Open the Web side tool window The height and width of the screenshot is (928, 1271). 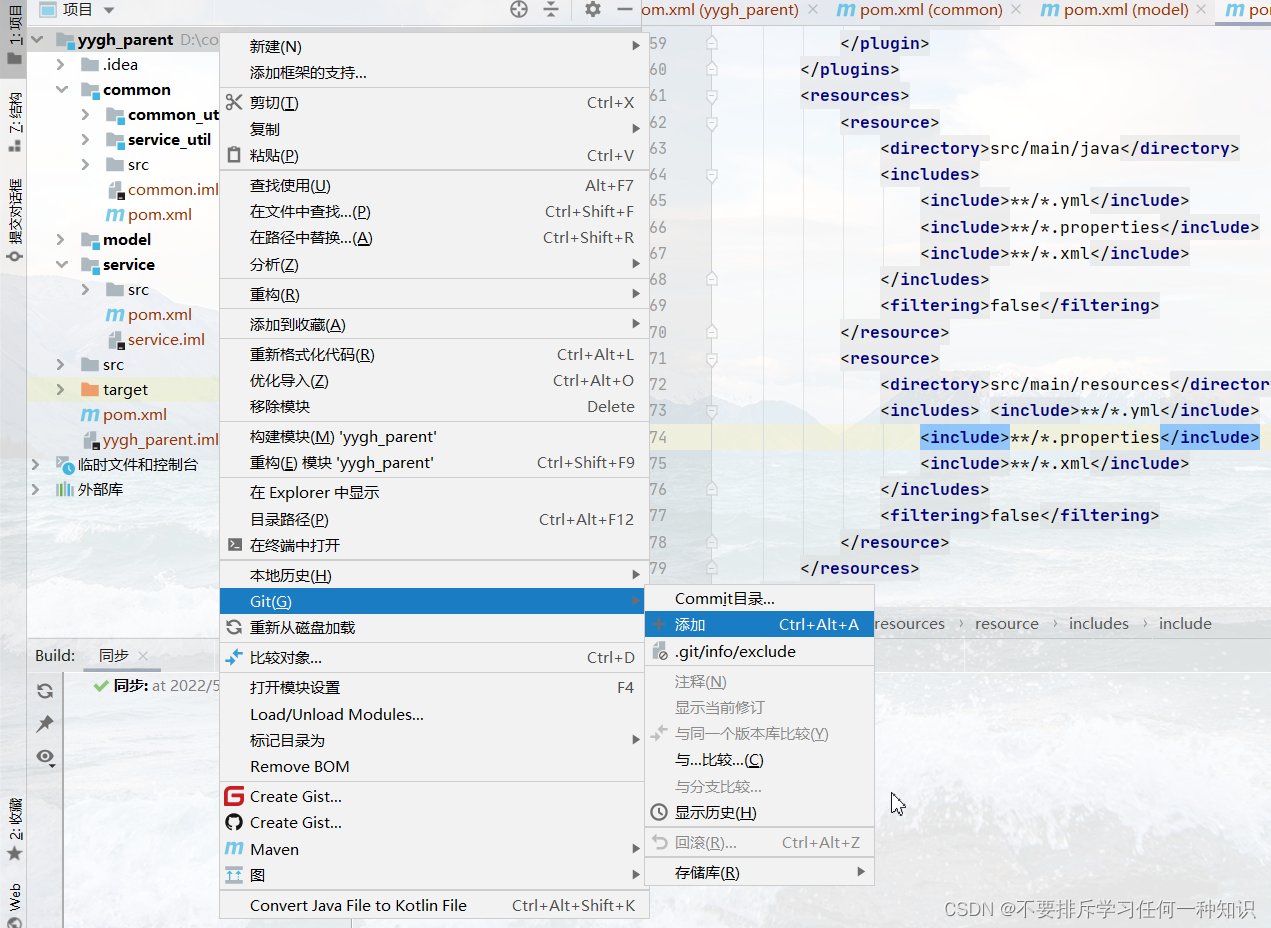[14, 902]
